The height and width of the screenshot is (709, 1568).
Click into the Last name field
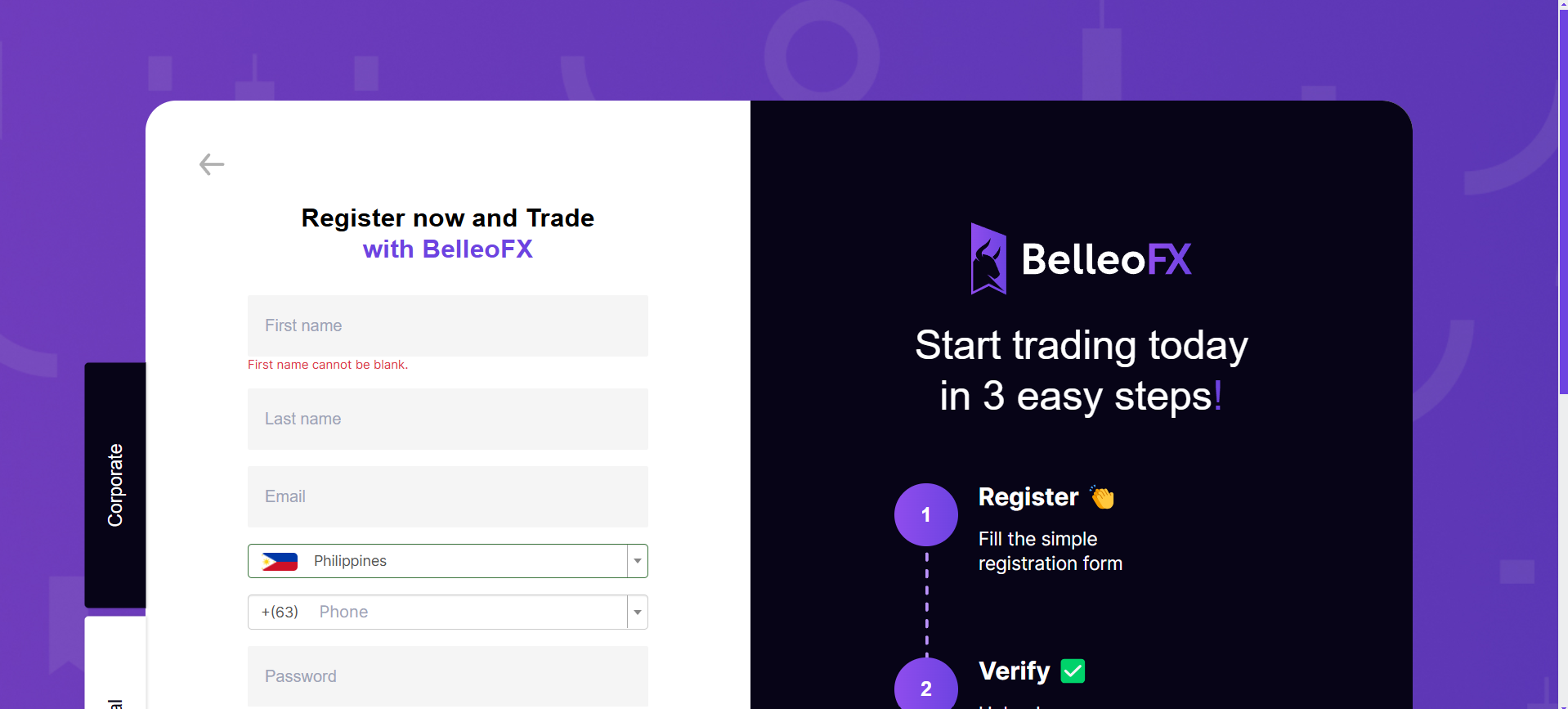pyautogui.click(x=447, y=419)
